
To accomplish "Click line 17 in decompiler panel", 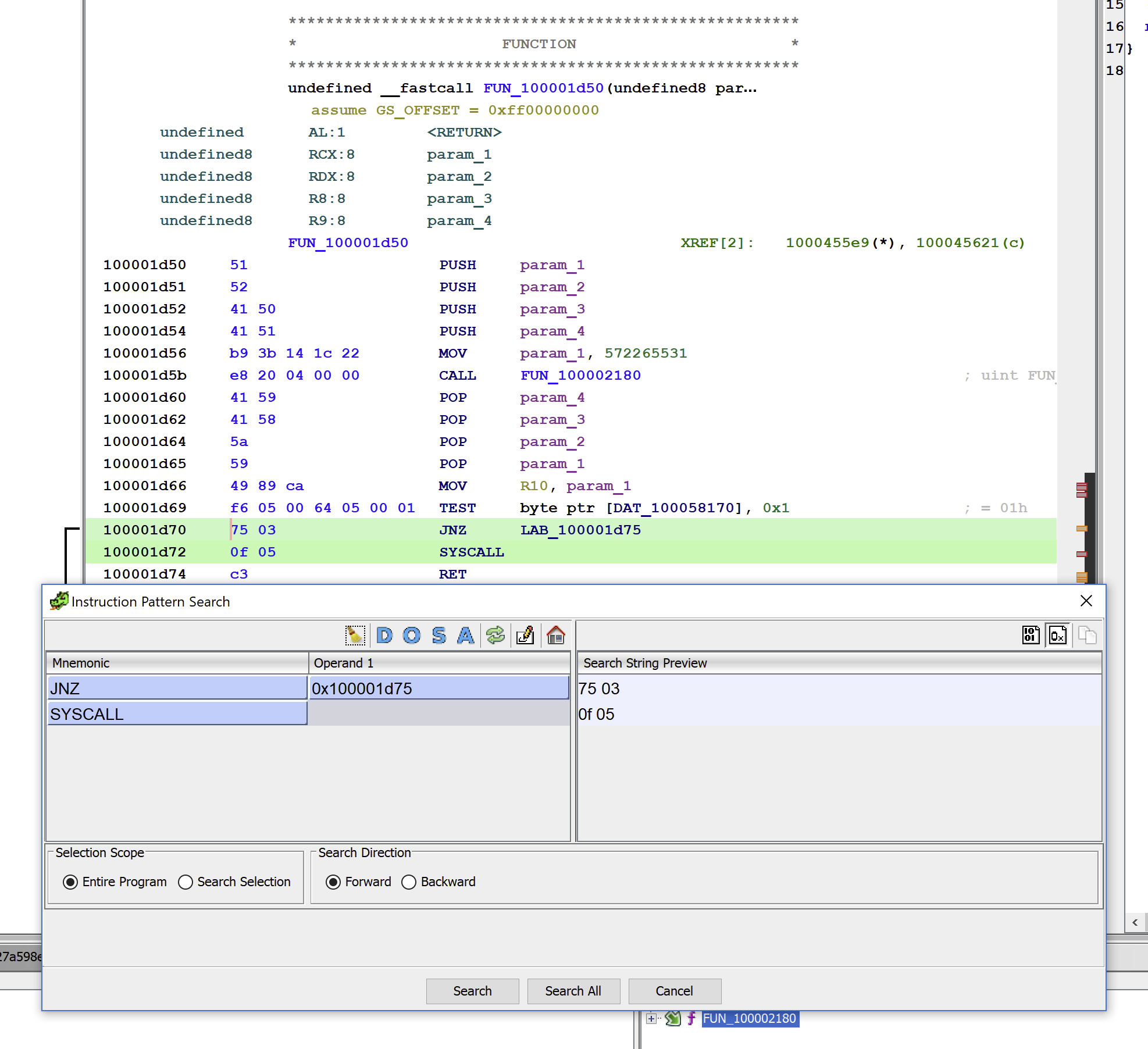I will coord(1115,49).
